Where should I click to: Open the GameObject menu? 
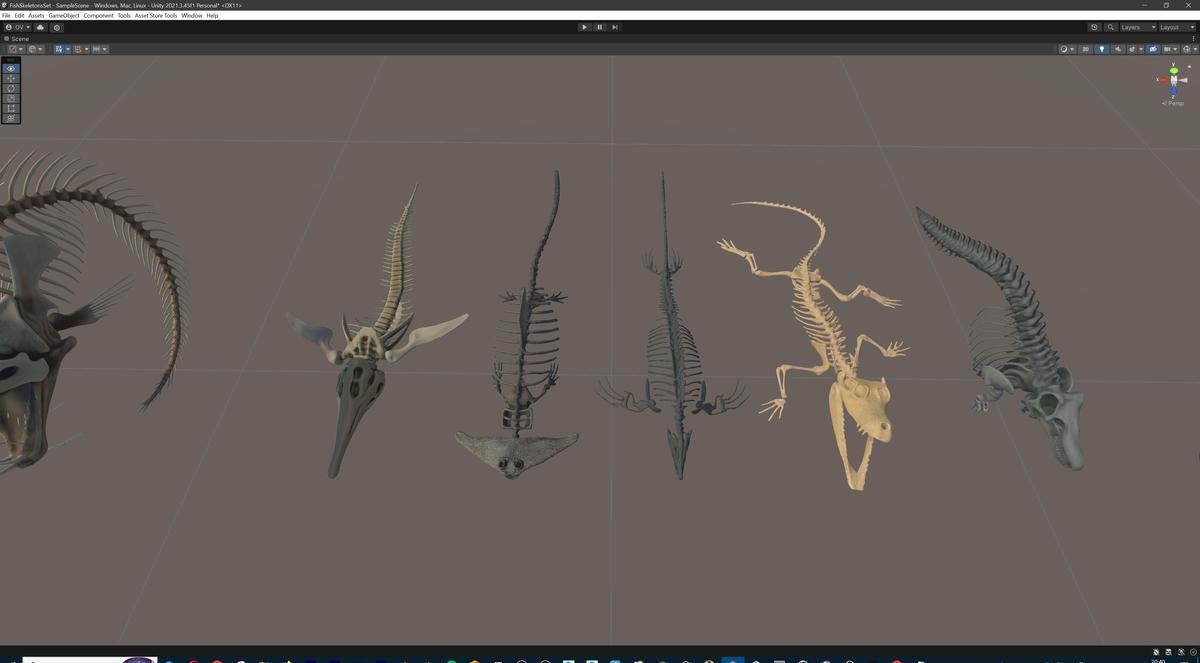(x=62, y=15)
